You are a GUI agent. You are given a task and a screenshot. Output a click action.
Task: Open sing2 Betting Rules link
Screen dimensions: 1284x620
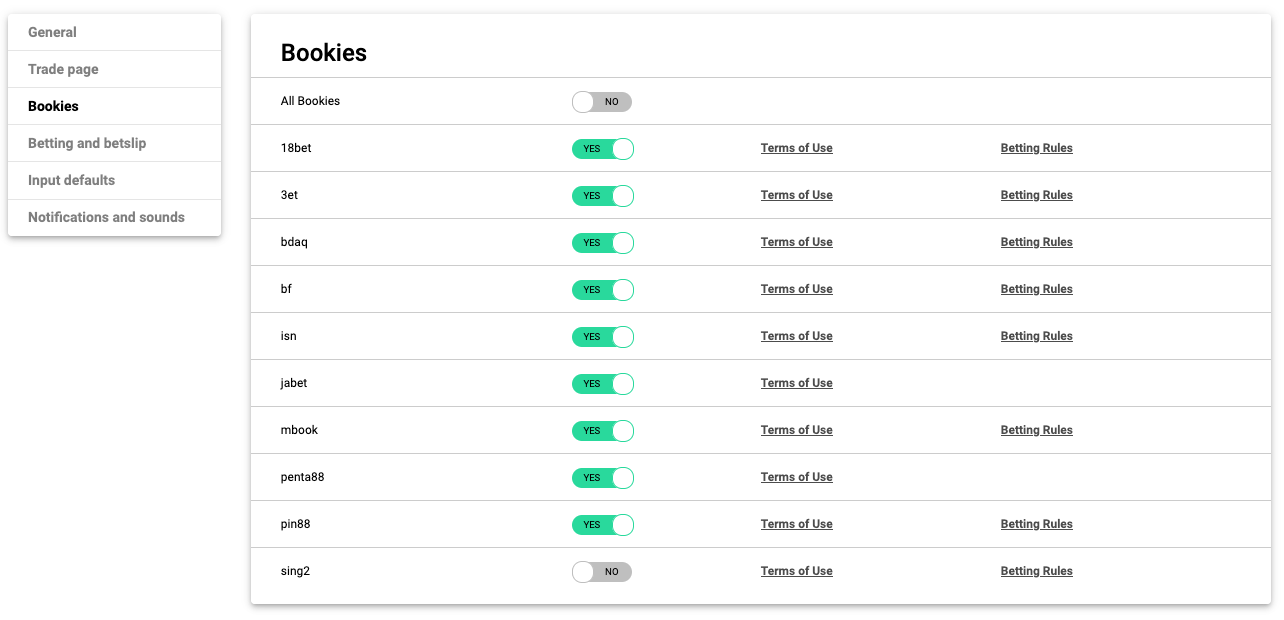tap(1036, 571)
